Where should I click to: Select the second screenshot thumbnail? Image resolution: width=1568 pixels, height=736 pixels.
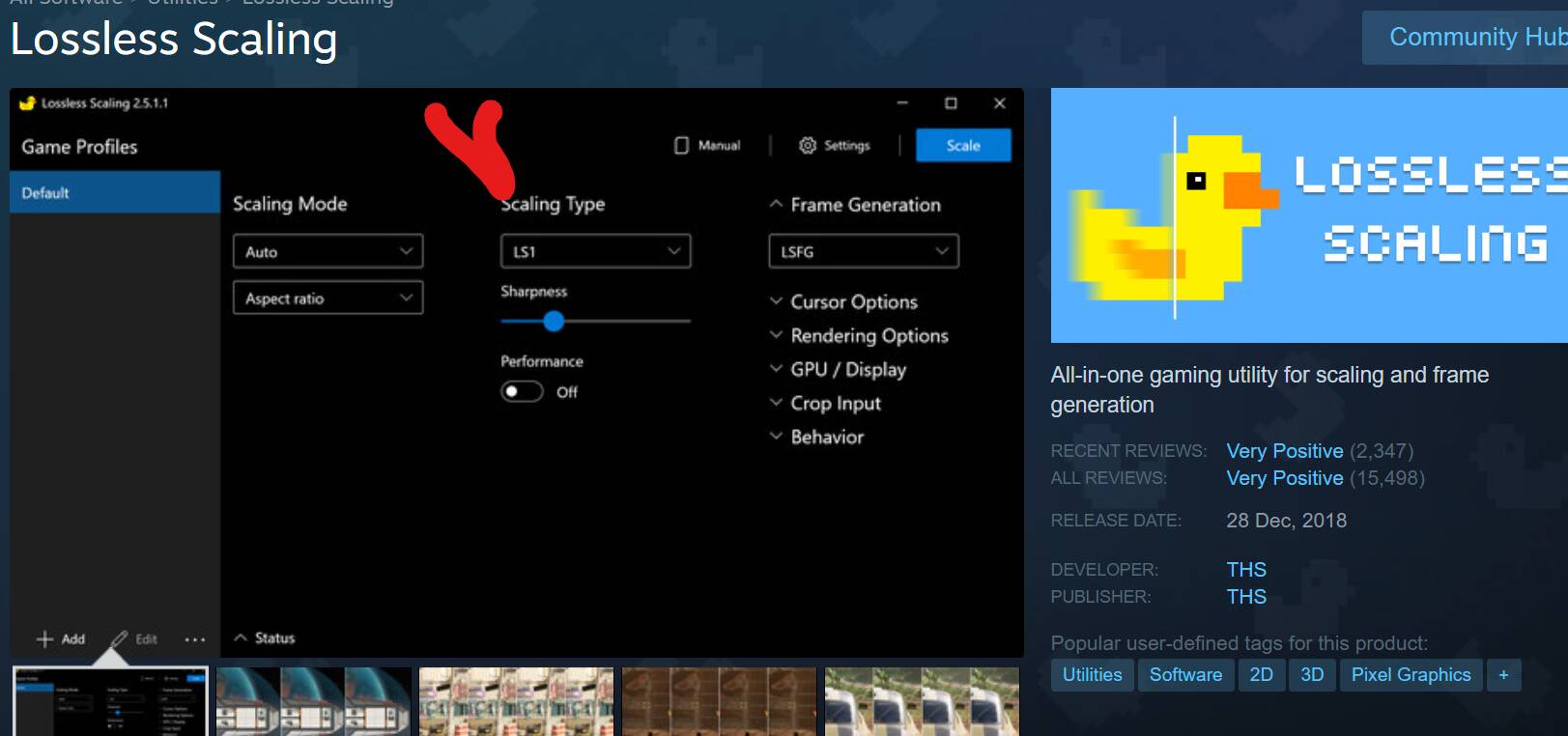pyautogui.click(x=313, y=700)
